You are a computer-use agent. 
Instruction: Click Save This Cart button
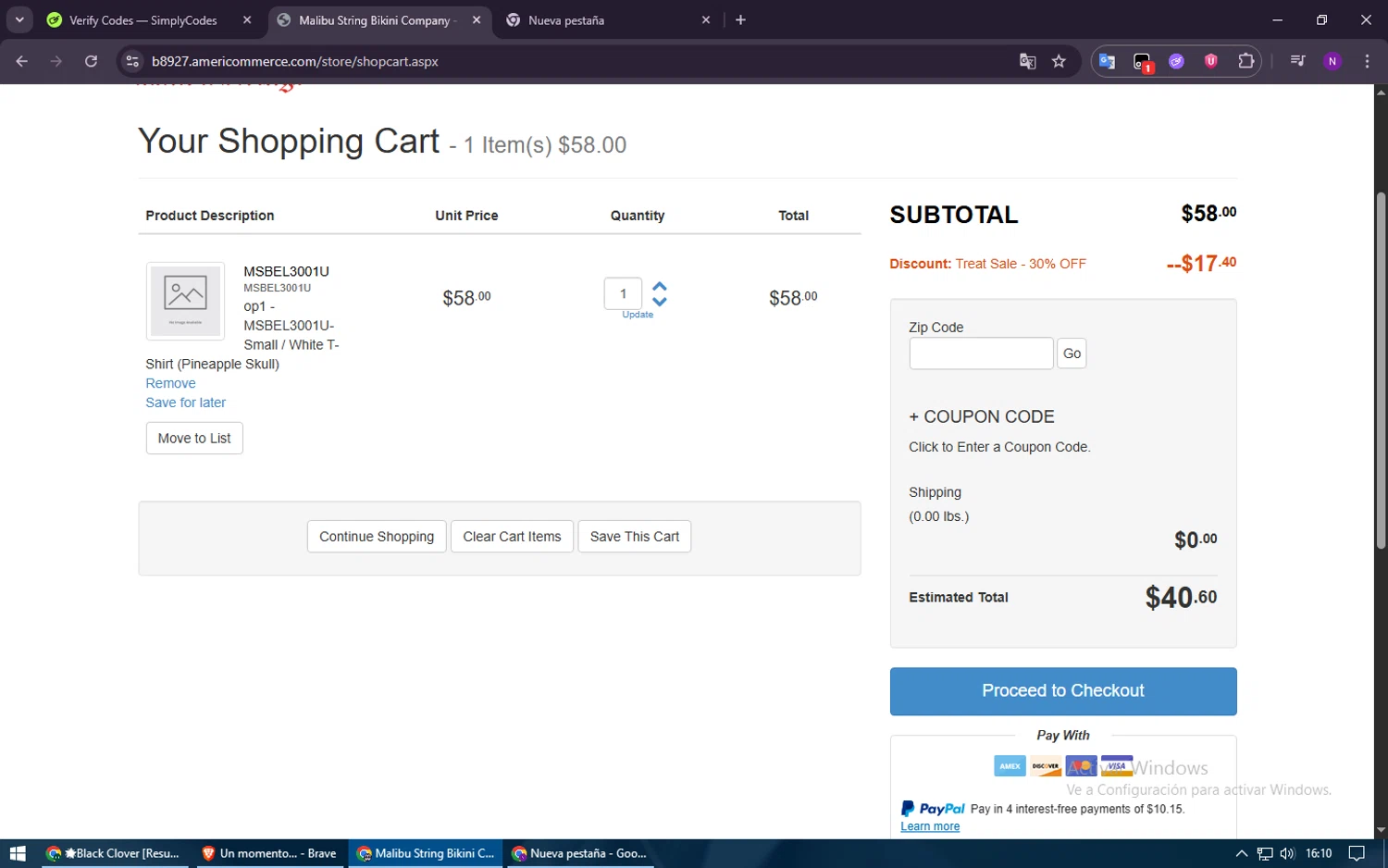click(x=635, y=537)
